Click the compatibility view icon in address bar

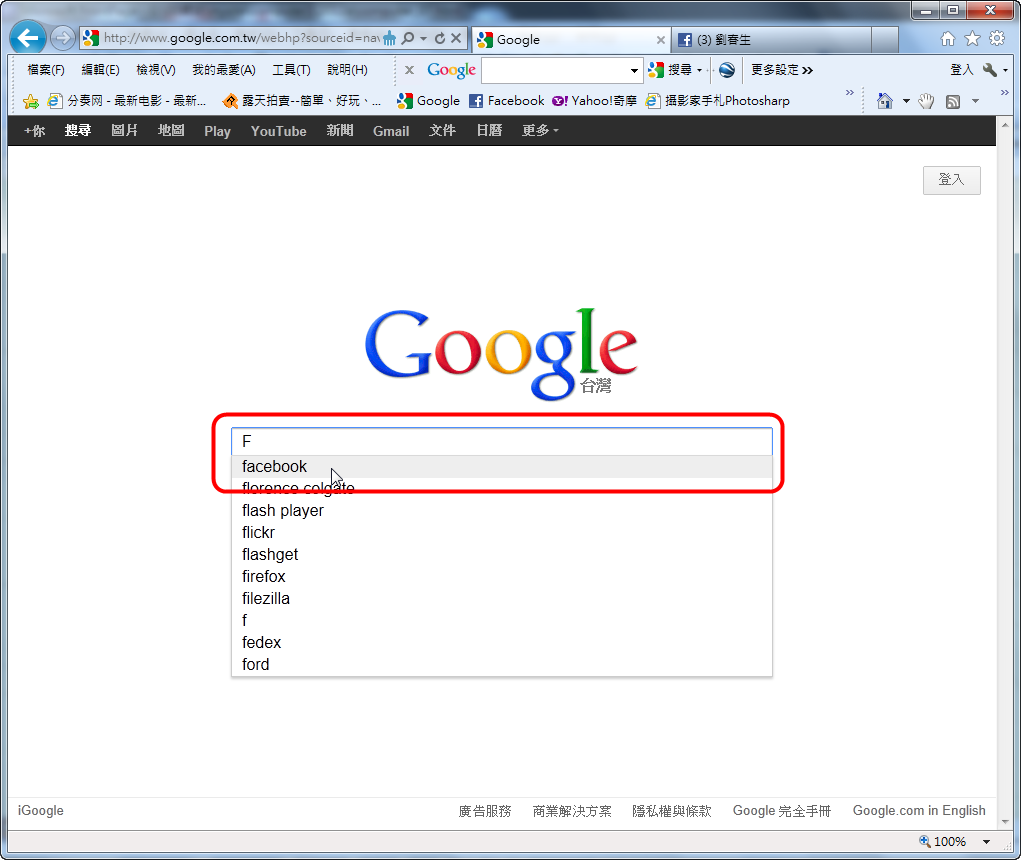click(389, 38)
